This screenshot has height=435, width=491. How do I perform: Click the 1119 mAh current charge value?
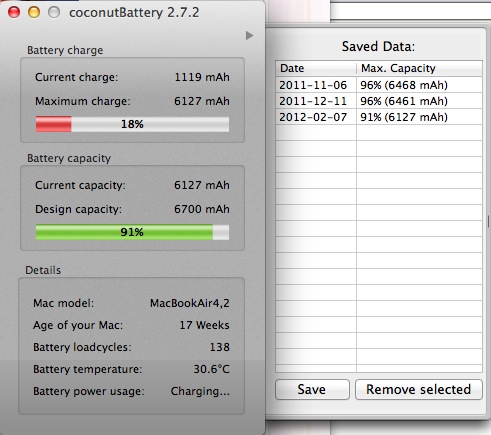click(202, 77)
